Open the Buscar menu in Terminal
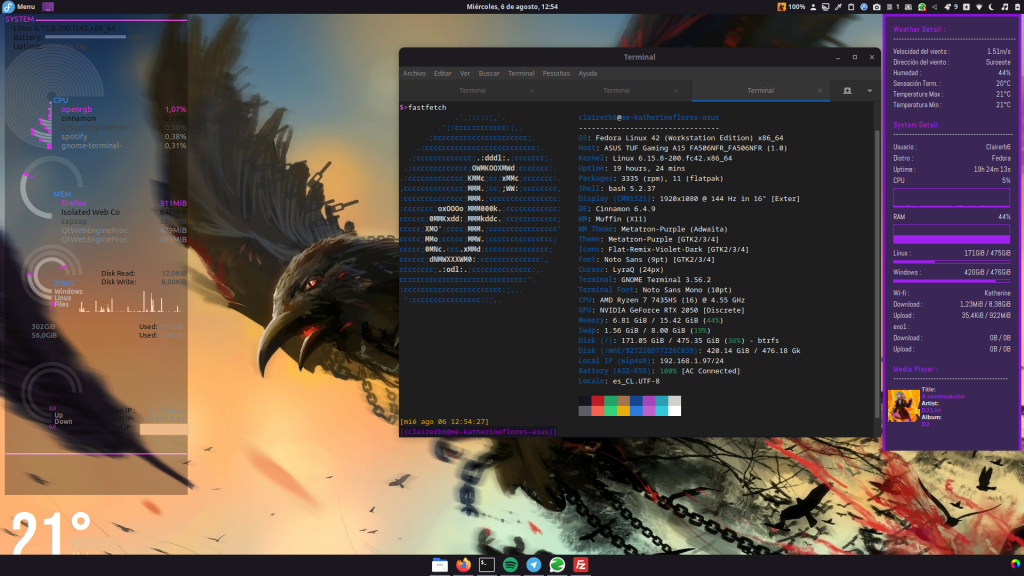Screen dimensions: 1024x576 (x=488, y=73)
